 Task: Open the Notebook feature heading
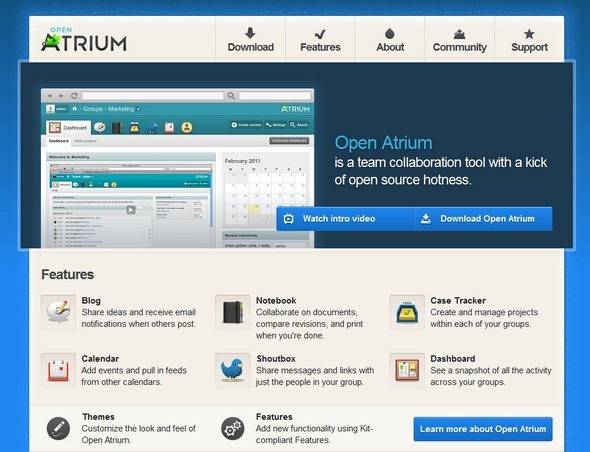pyautogui.click(x=276, y=300)
